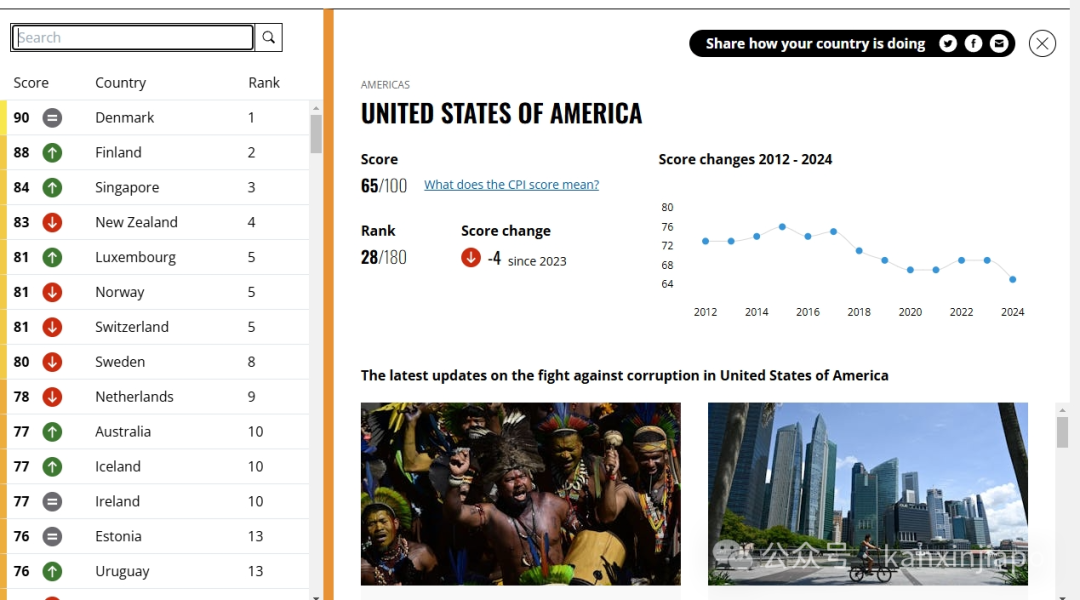Share via the Twitter icon
The width and height of the screenshot is (1080, 600).
tap(948, 43)
